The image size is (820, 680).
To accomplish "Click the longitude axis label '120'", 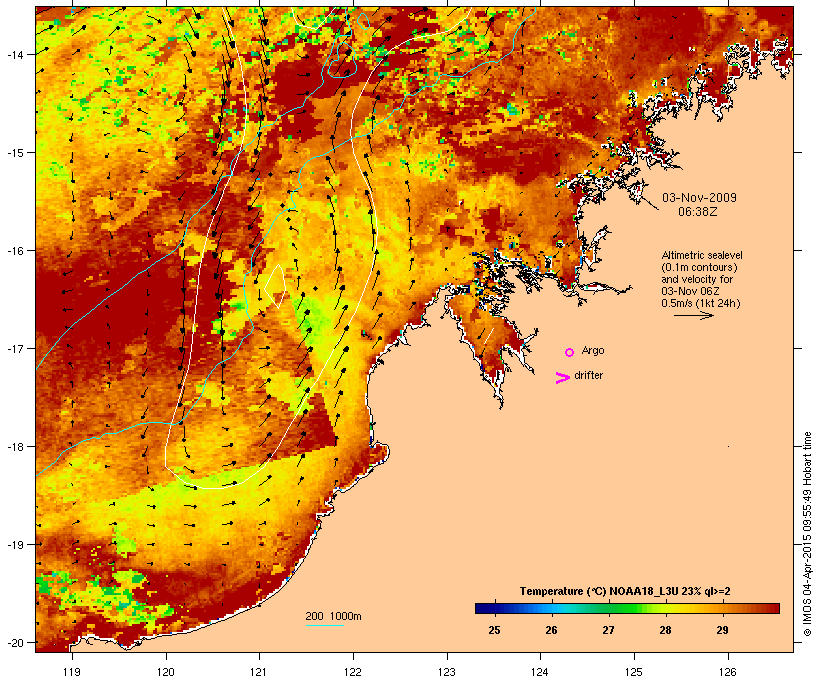I will click(166, 672).
